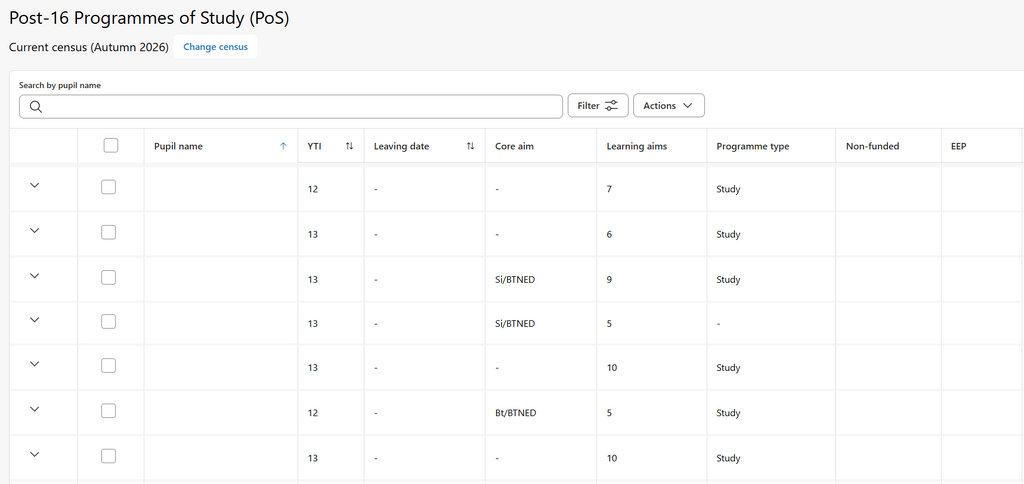This screenshot has width=1024, height=484.
Task: Expand the Si/BTNED row with 9 learning aims
Action: coord(35,276)
